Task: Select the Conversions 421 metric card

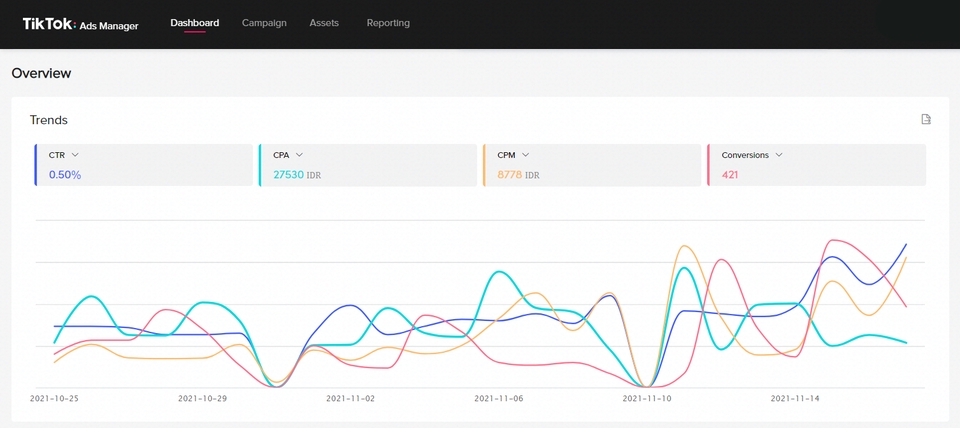Action: pyautogui.click(x=816, y=165)
